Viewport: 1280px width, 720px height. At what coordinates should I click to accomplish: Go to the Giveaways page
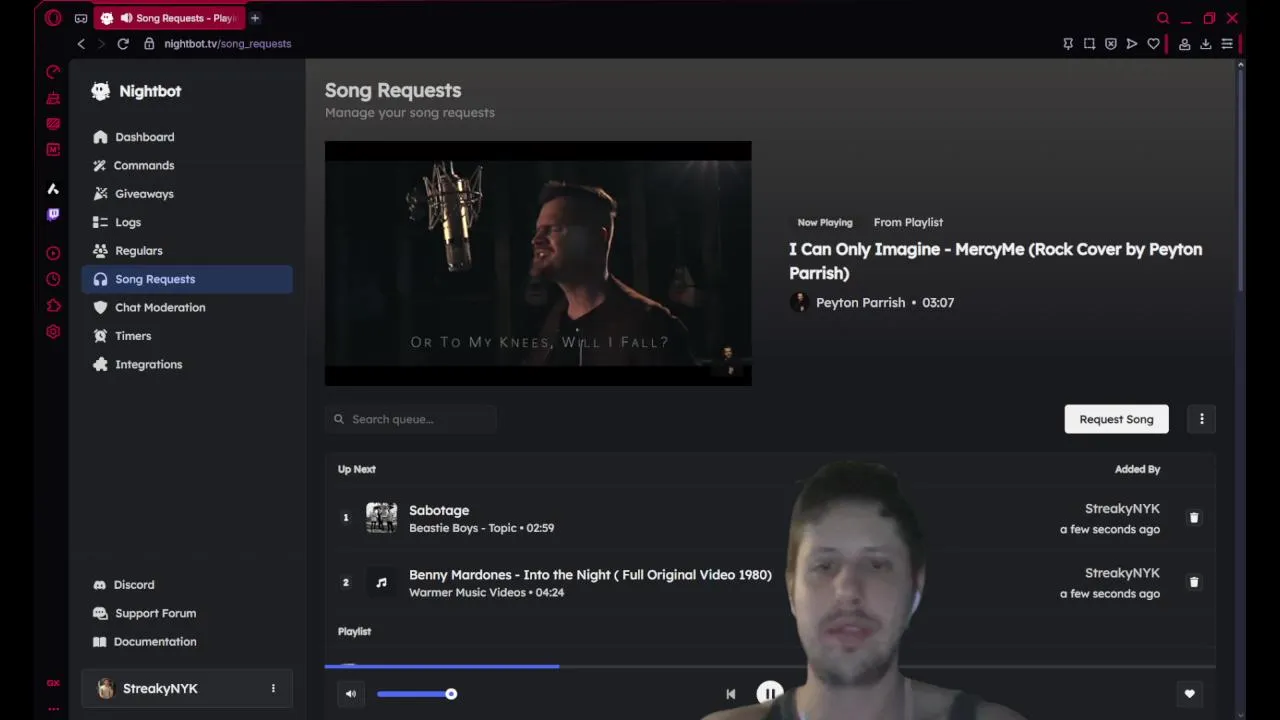pos(187,194)
